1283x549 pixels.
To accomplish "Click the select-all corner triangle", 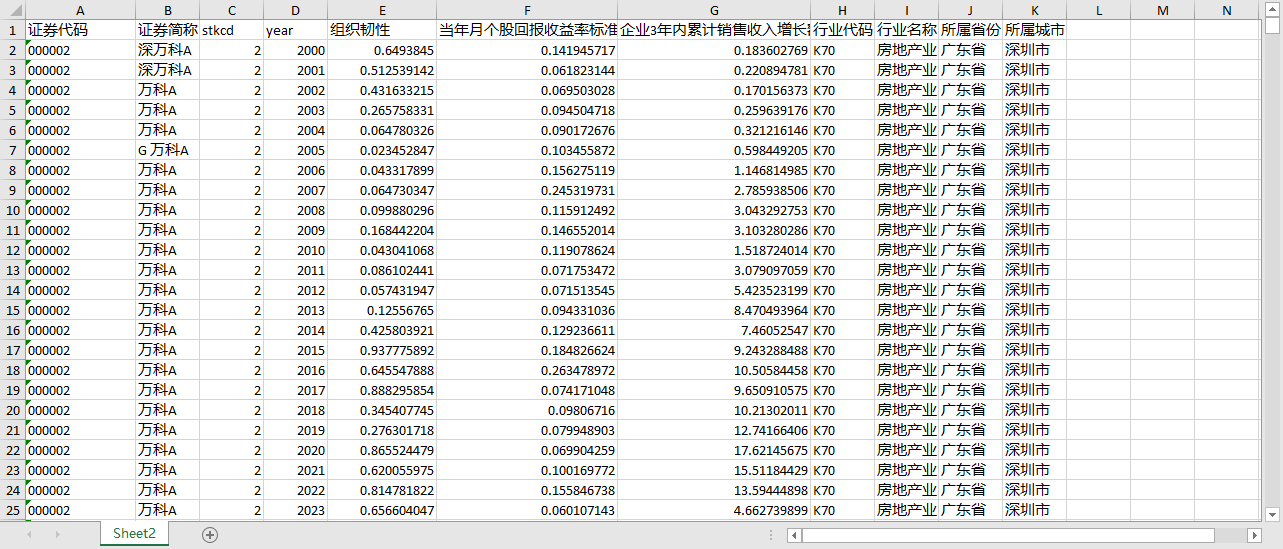I will (12, 10).
